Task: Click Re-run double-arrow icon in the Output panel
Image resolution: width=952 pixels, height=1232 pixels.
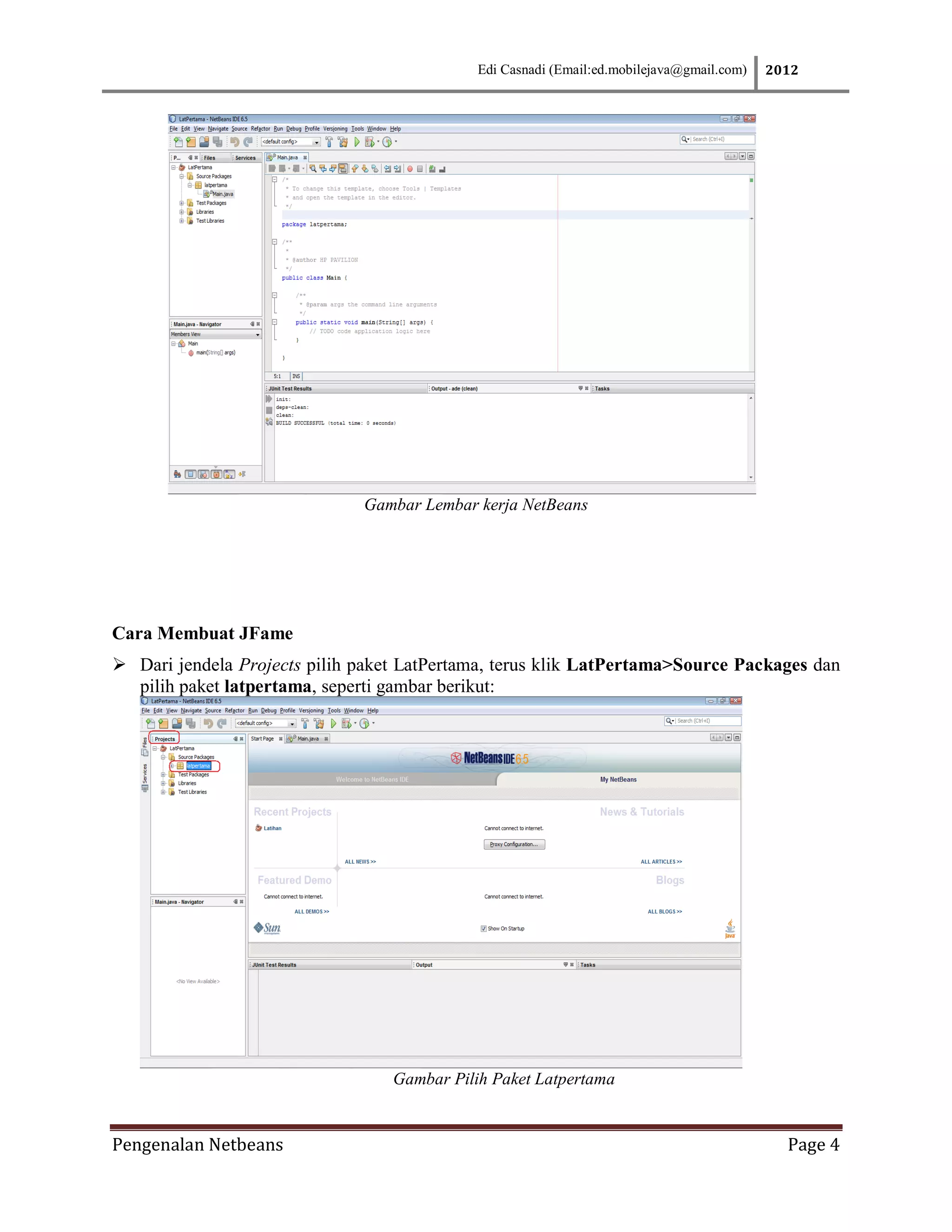Action: [x=269, y=399]
